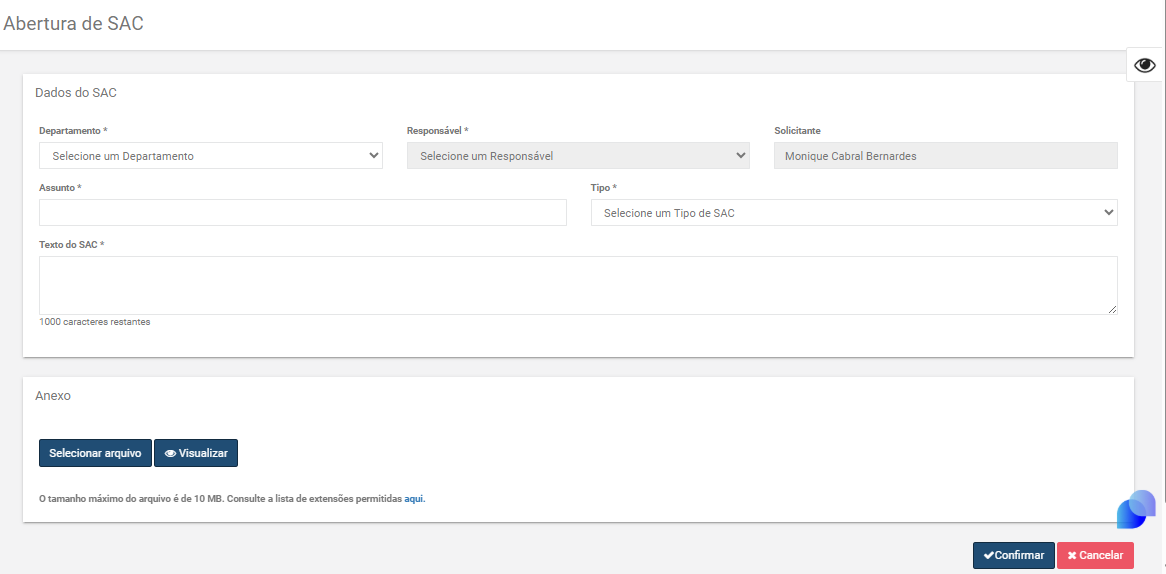Click the Anexo section heading
This screenshot has height=574, width=1166.
tap(53, 396)
